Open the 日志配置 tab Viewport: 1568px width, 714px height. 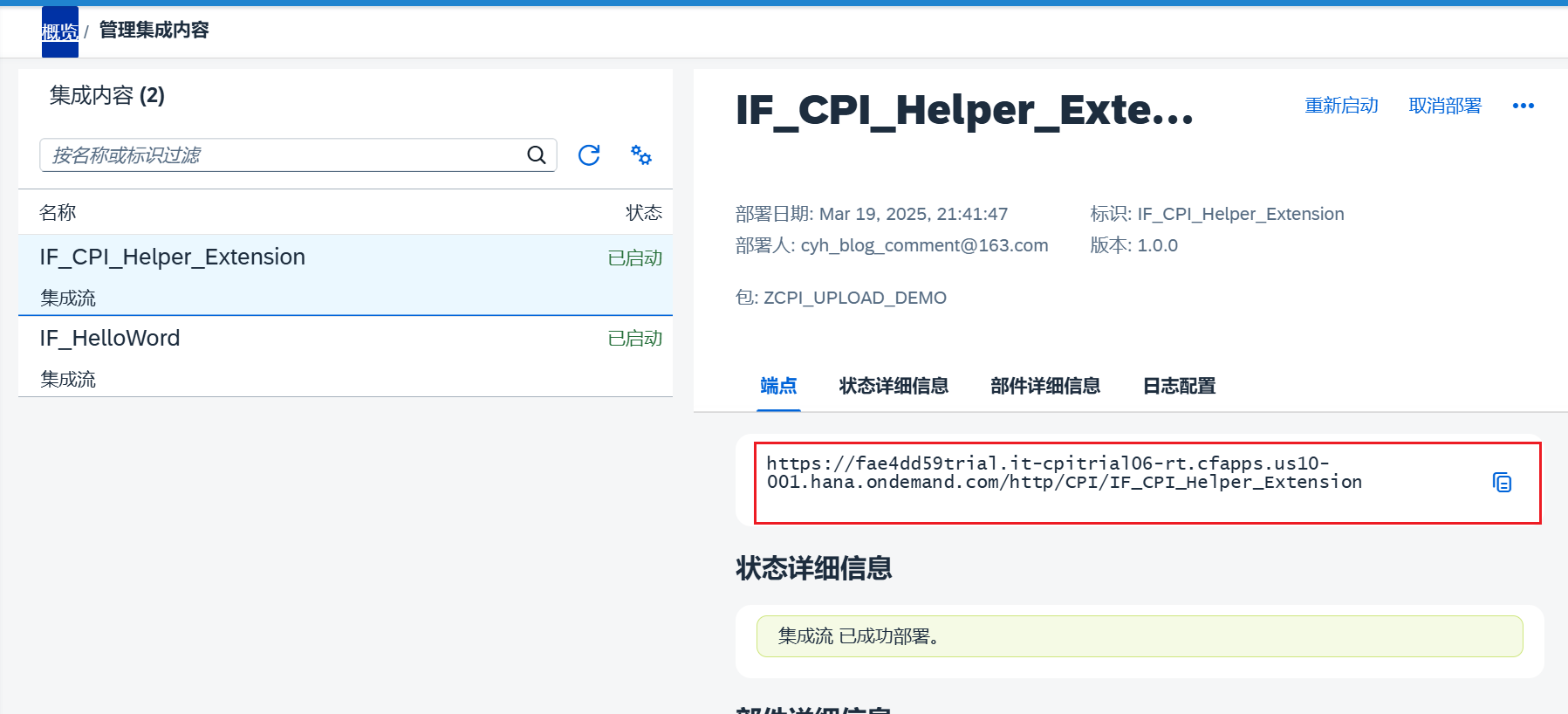[1179, 386]
